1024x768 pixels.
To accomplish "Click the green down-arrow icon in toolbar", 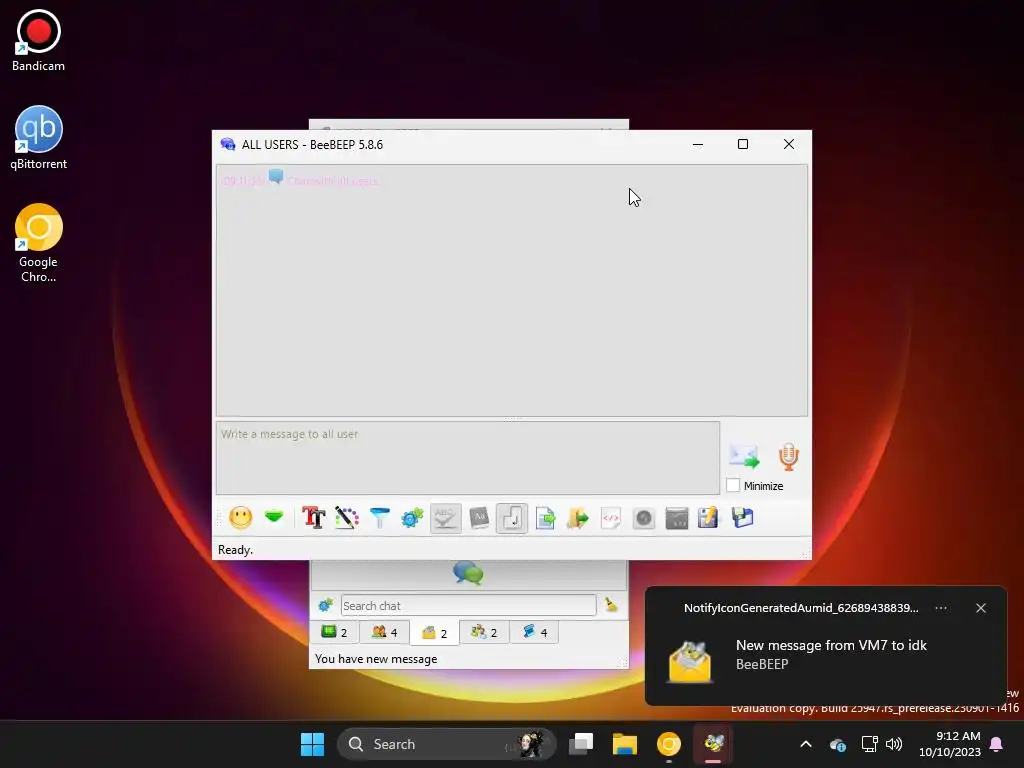I will (274, 518).
